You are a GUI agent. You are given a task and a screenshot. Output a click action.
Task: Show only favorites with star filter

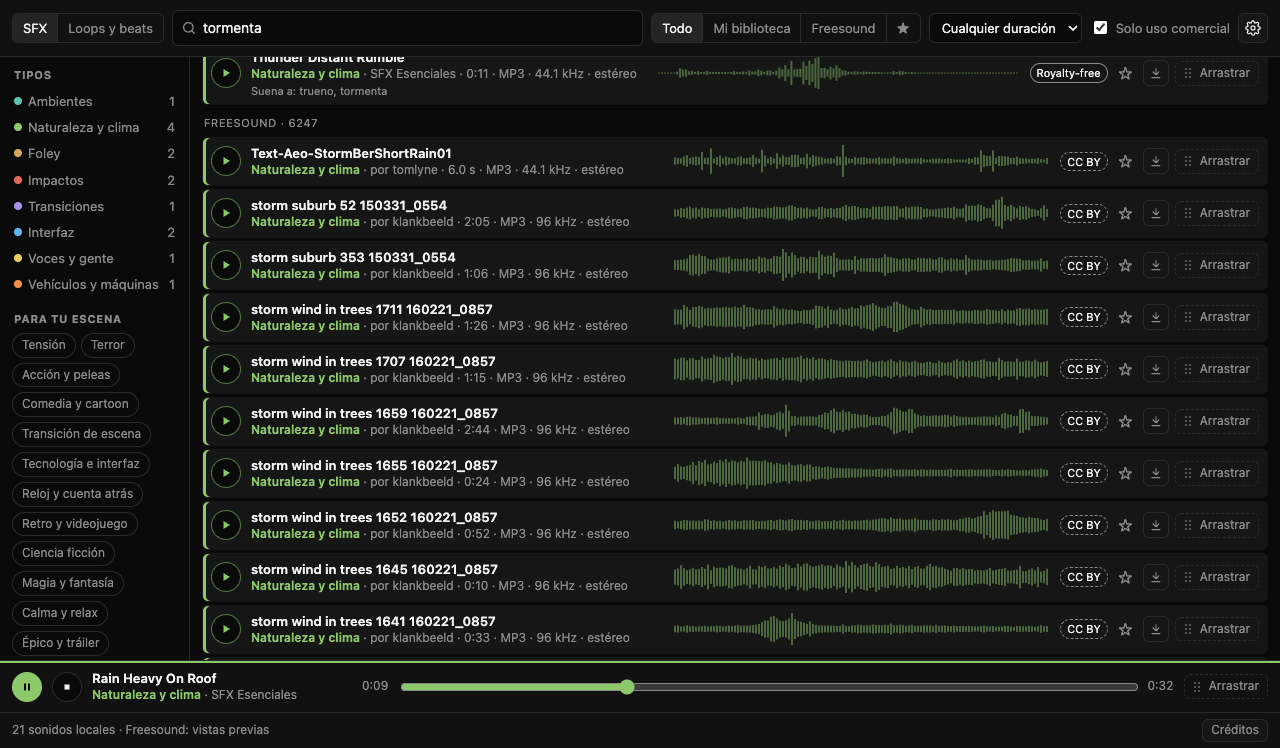pyautogui.click(x=903, y=28)
